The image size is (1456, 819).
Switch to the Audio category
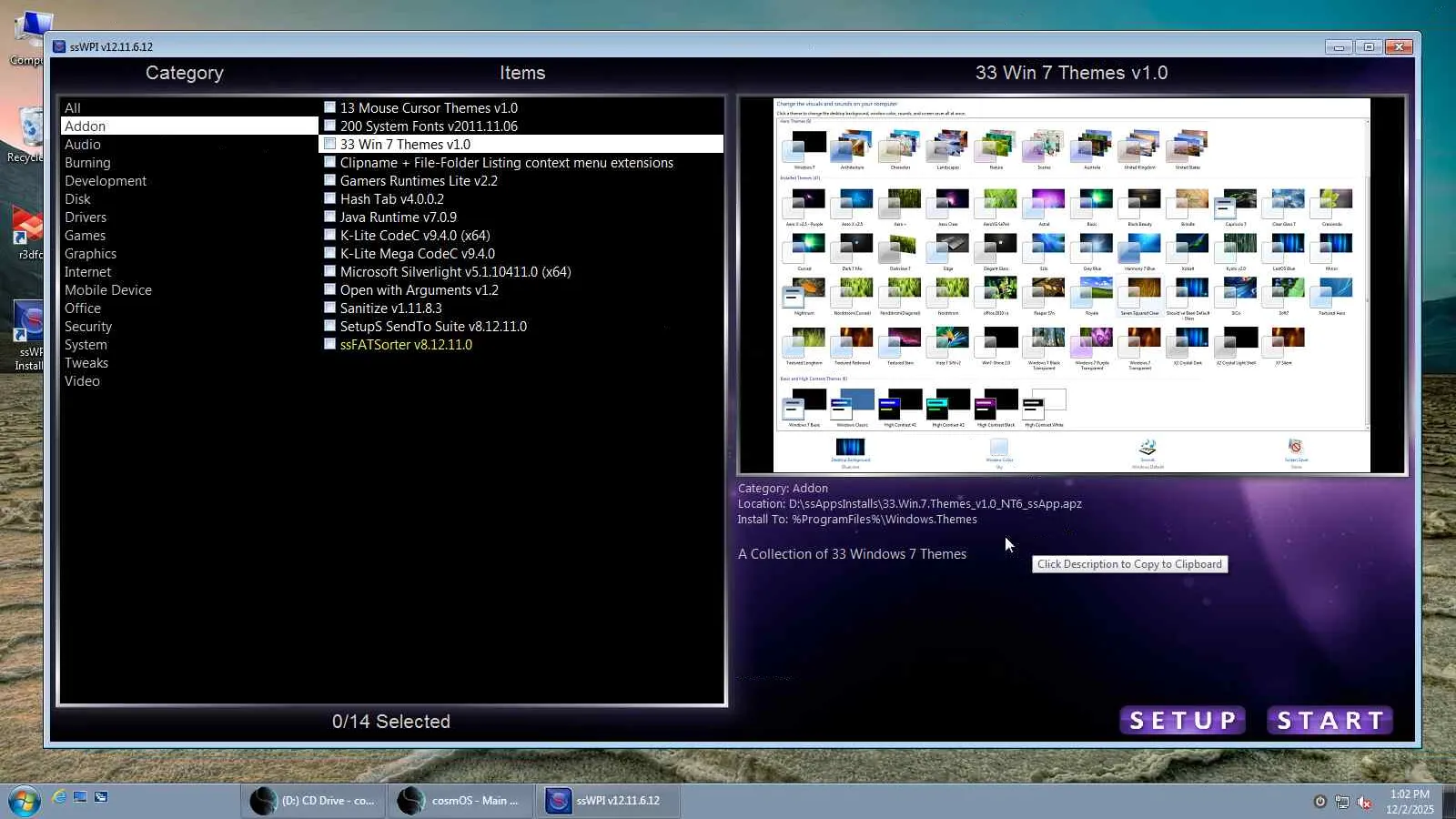point(189,145)
